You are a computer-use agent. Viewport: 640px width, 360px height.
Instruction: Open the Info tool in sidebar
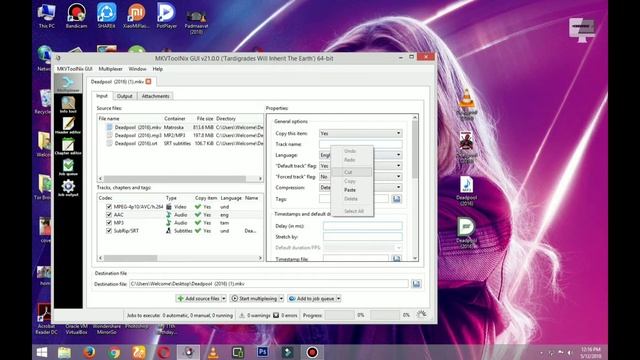point(68,105)
